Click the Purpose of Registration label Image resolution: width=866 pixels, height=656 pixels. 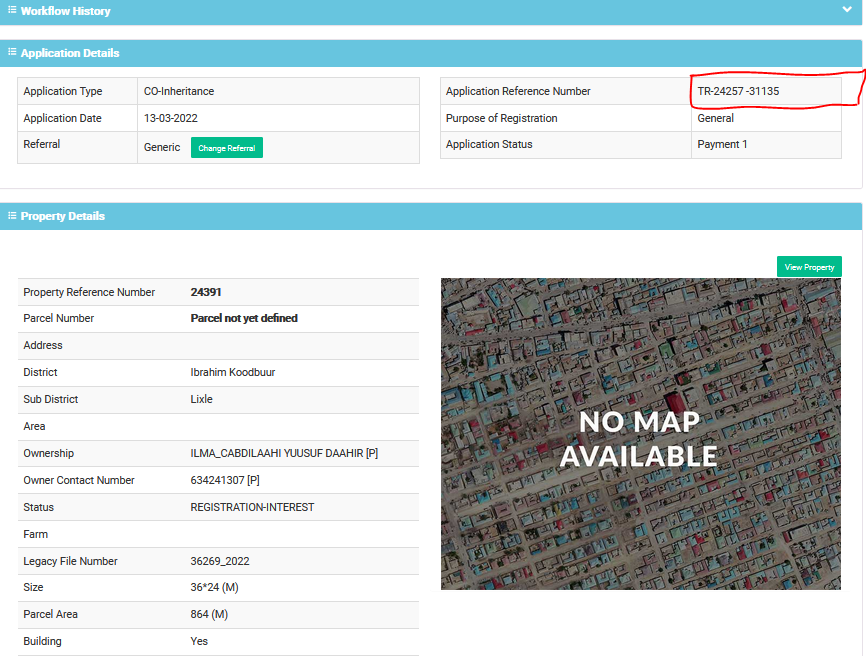(501, 118)
